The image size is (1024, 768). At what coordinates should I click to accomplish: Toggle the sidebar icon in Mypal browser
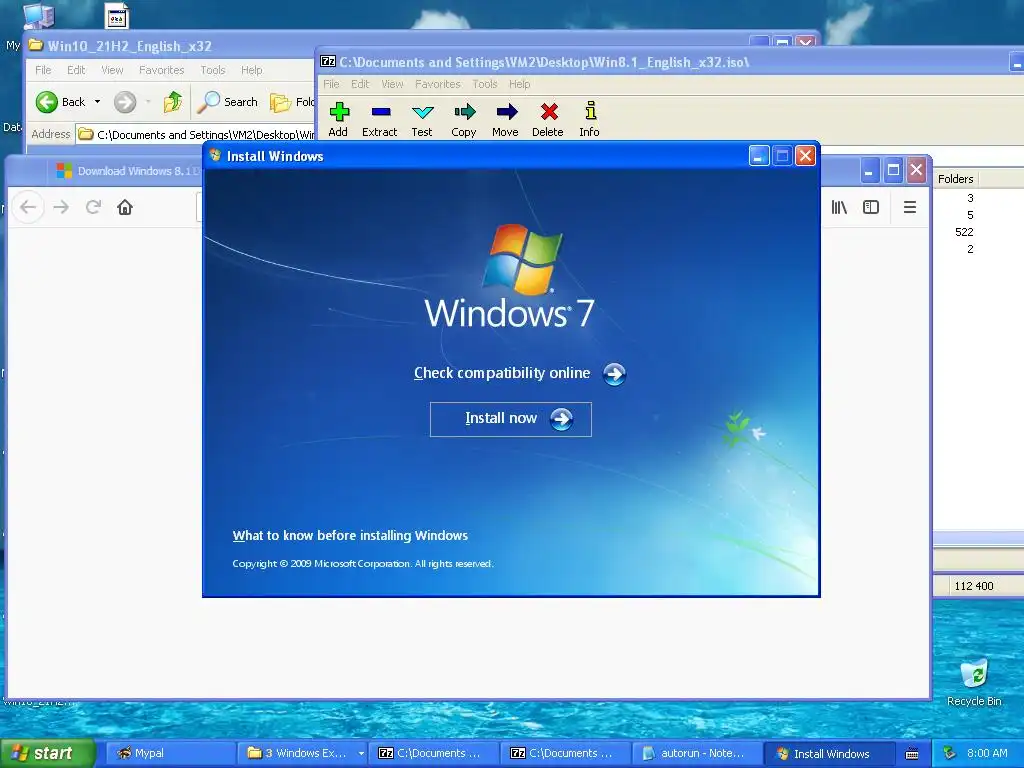(x=871, y=208)
